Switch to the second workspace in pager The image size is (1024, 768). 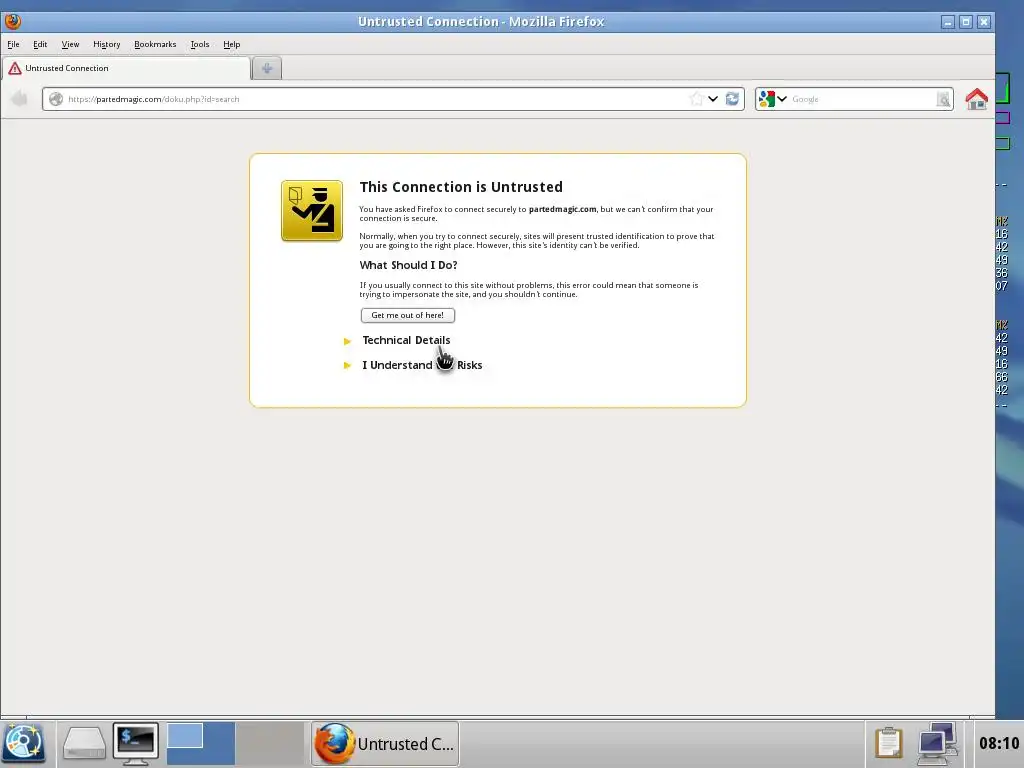tap(270, 743)
